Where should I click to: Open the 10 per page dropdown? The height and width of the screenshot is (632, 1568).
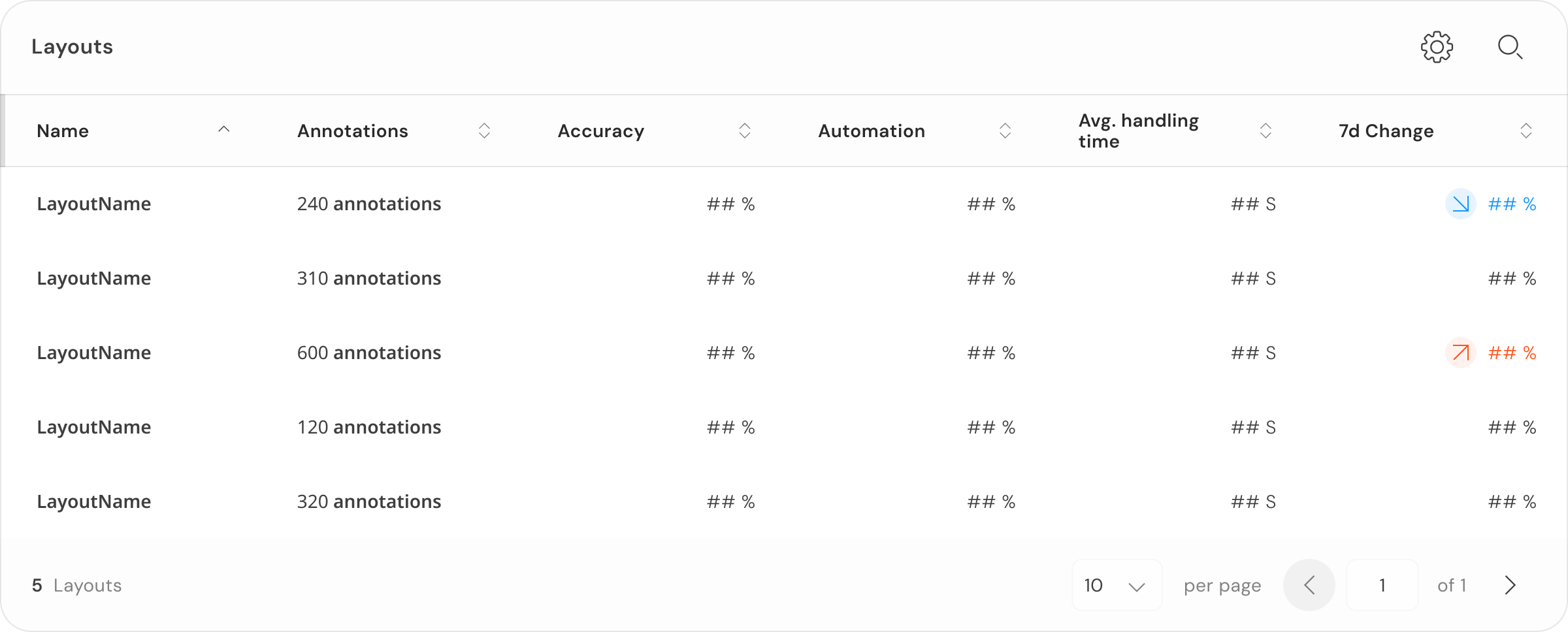coord(1117,585)
